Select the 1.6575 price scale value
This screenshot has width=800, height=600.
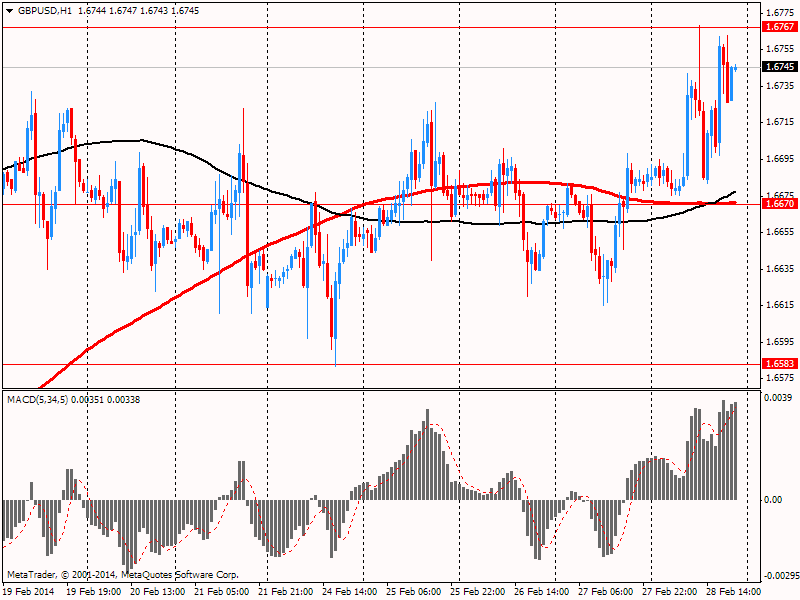click(x=781, y=378)
